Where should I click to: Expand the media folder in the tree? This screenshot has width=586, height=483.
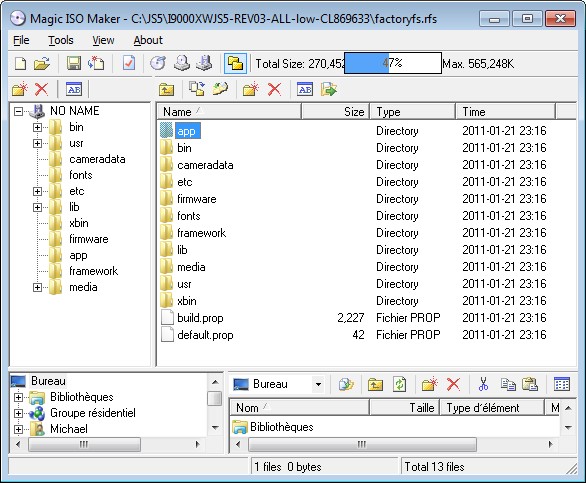[37, 287]
